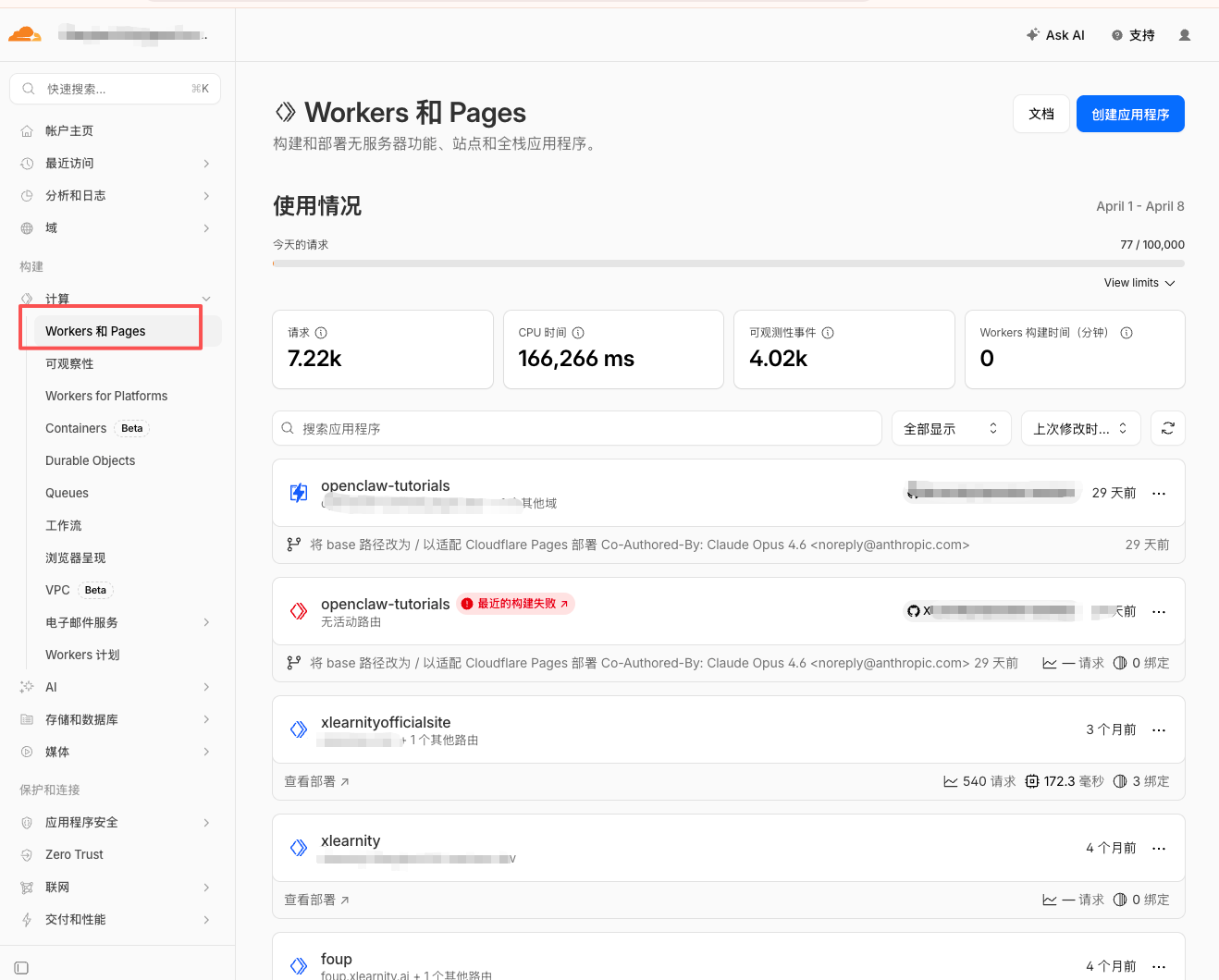Collapse the 计算 section

pos(206,299)
